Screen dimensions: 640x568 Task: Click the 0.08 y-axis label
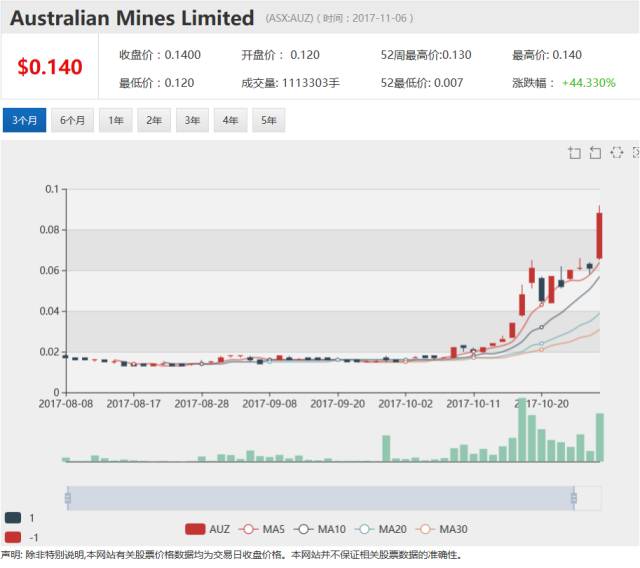49,230
